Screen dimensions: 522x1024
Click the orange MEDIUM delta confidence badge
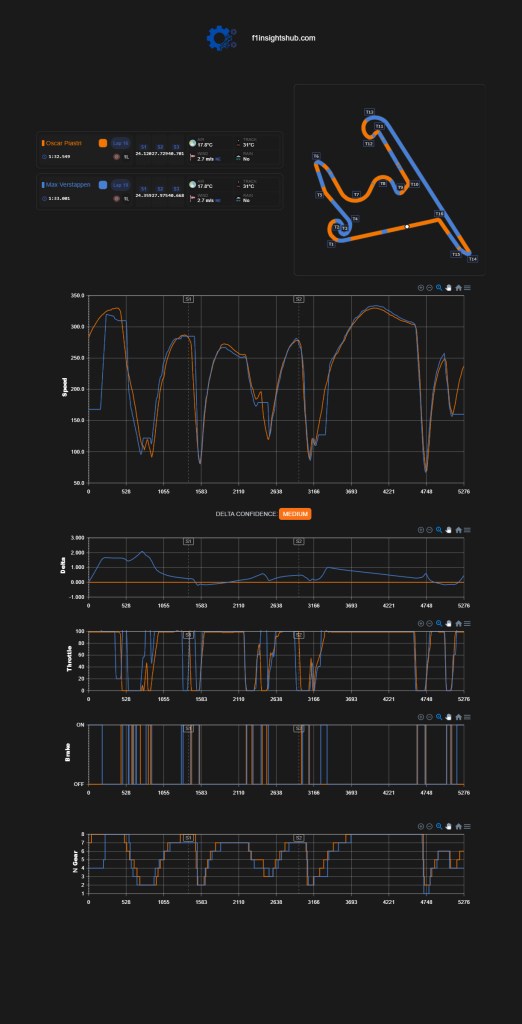(x=295, y=514)
